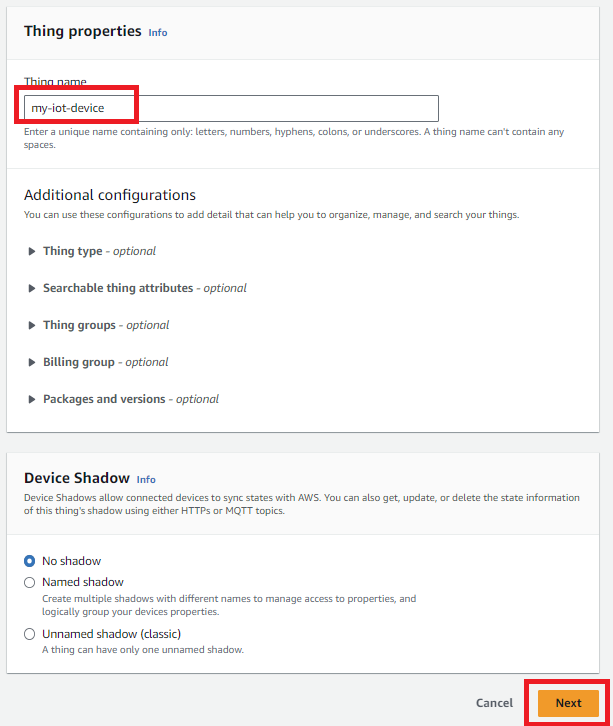Choose the Named shadow radio option
The width and height of the screenshot is (613, 726).
29,582
